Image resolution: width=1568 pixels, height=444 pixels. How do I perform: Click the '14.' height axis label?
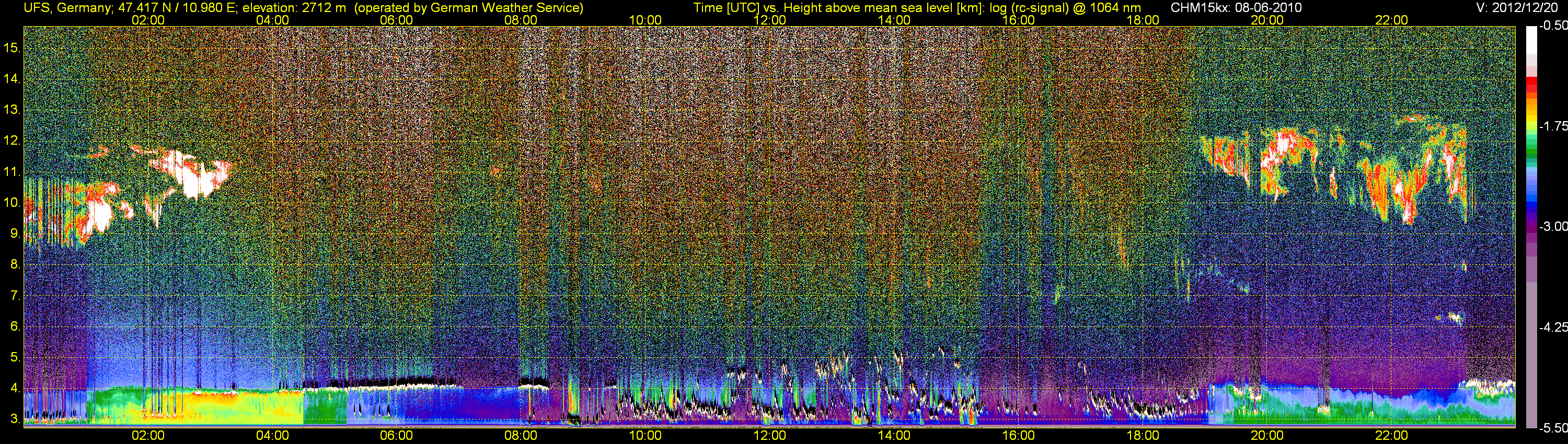pos(12,78)
